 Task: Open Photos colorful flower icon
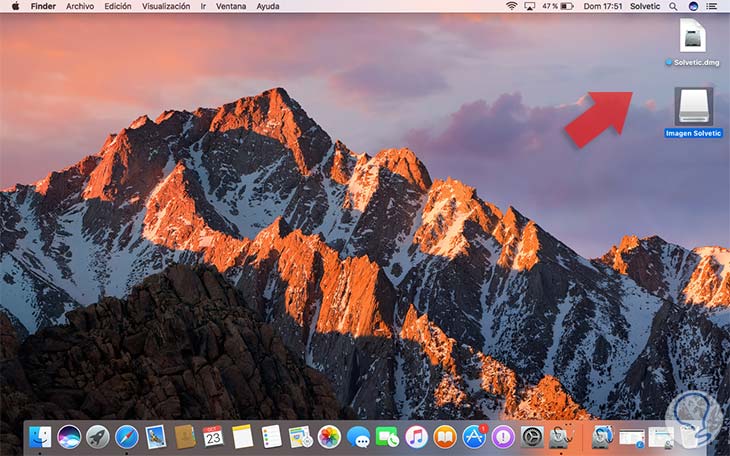pos(329,437)
